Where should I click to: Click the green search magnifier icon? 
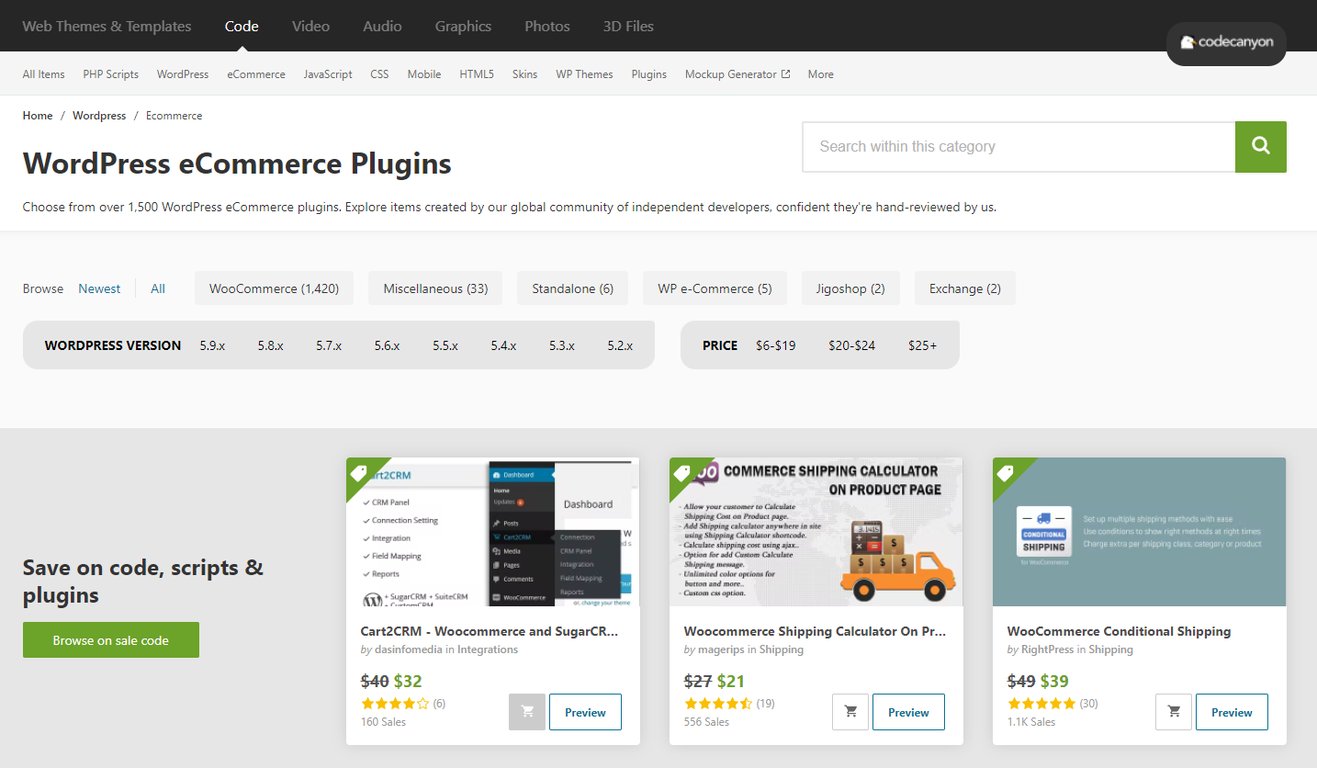point(1260,146)
